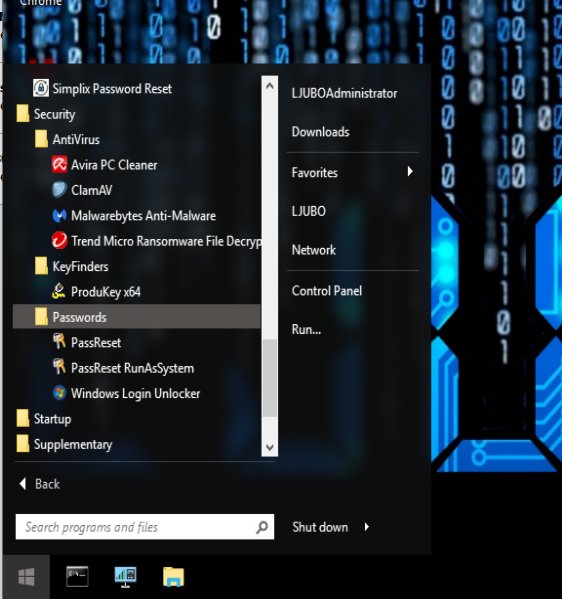Run the PassReset tool
562x599 pixels.
point(87,343)
